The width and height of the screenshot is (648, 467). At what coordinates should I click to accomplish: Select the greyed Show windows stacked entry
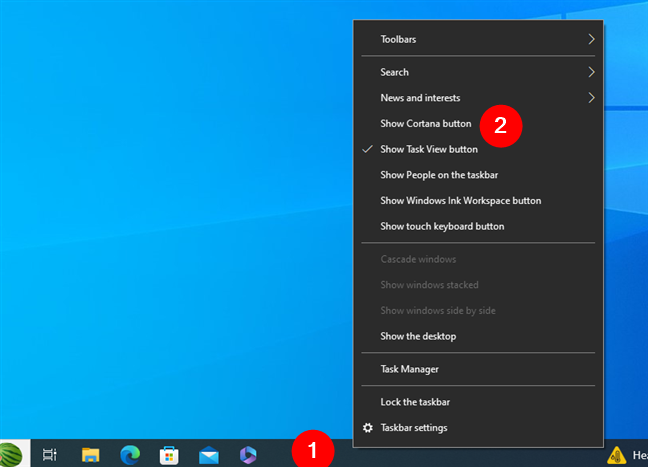[x=478, y=285]
